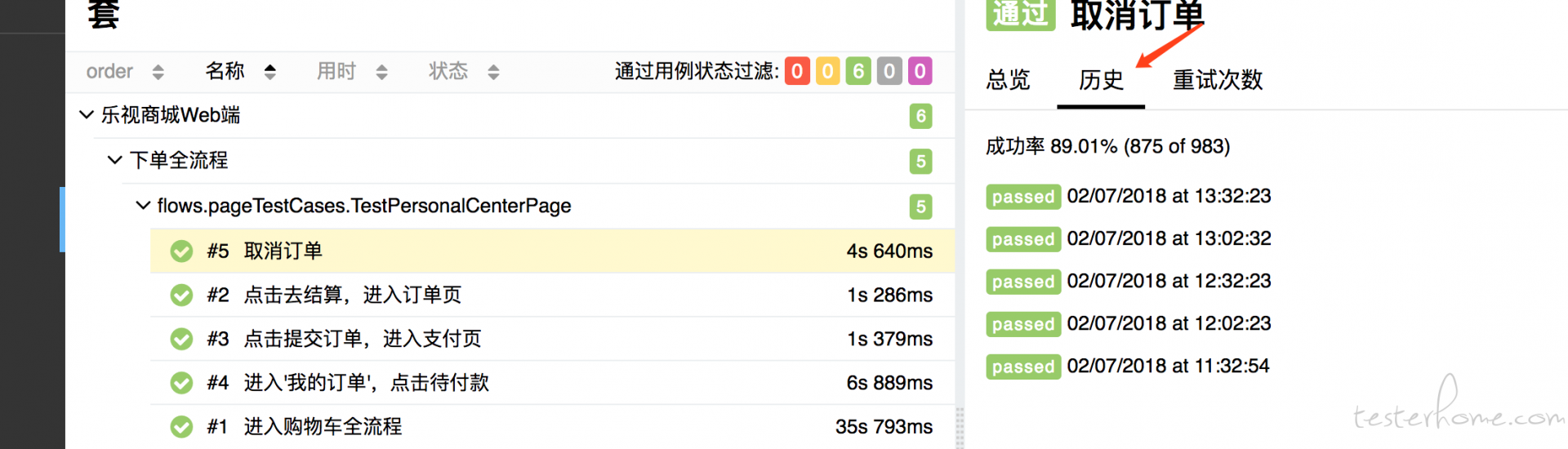This screenshot has height=449, width=1568.
Task: Click passed check icon of #4
Action: 181,383
